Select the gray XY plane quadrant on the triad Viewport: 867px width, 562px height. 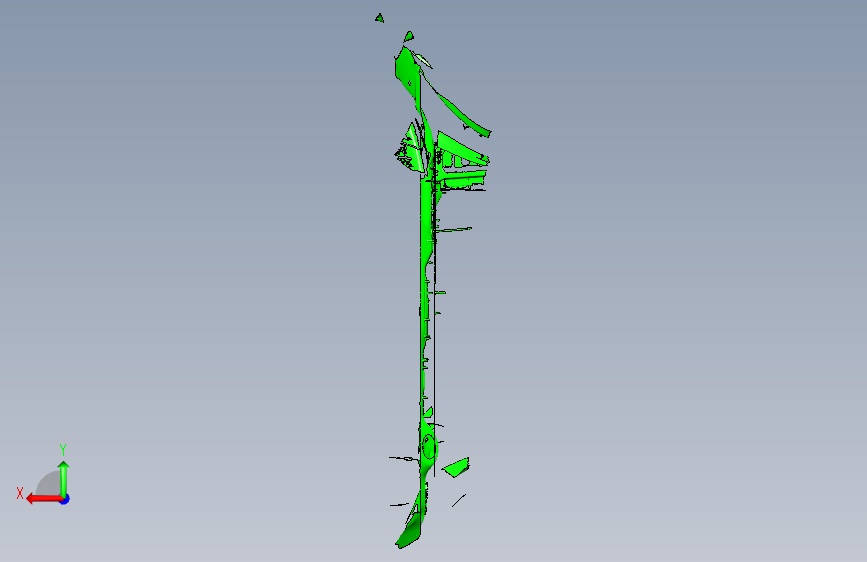coord(49,485)
